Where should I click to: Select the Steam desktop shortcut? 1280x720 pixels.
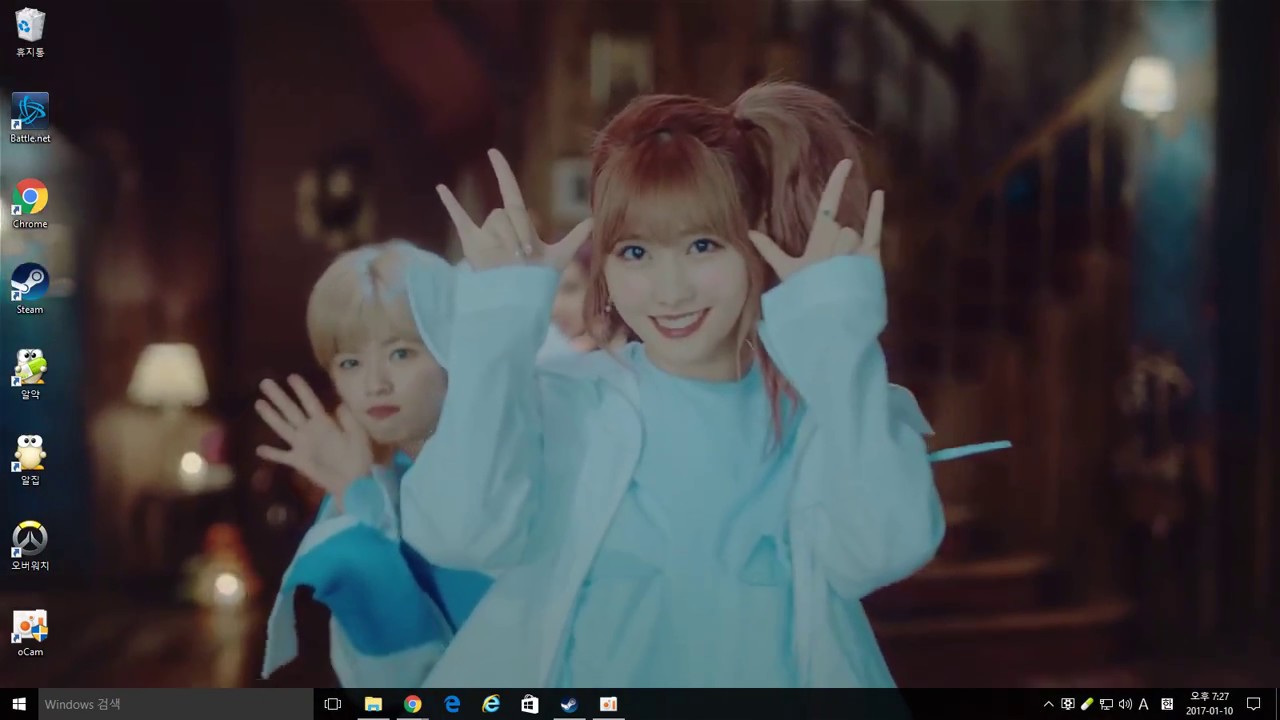[x=30, y=289]
